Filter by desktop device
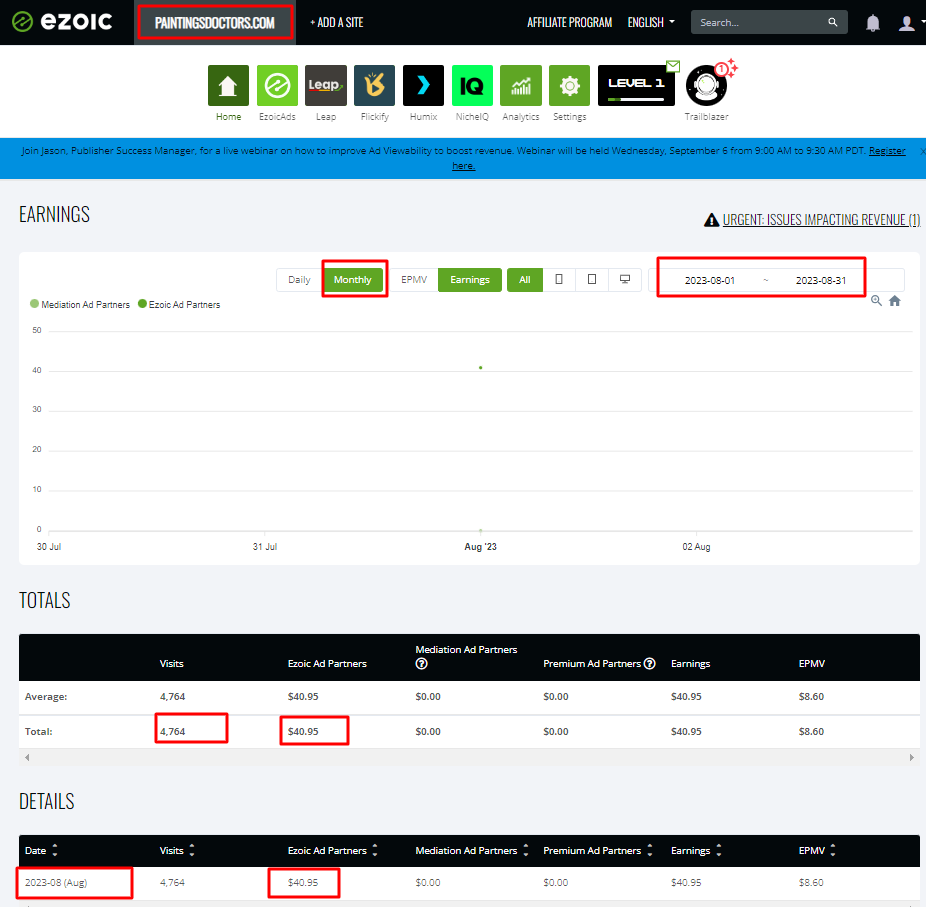Image resolution: width=926 pixels, height=907 pixels. 625,280
